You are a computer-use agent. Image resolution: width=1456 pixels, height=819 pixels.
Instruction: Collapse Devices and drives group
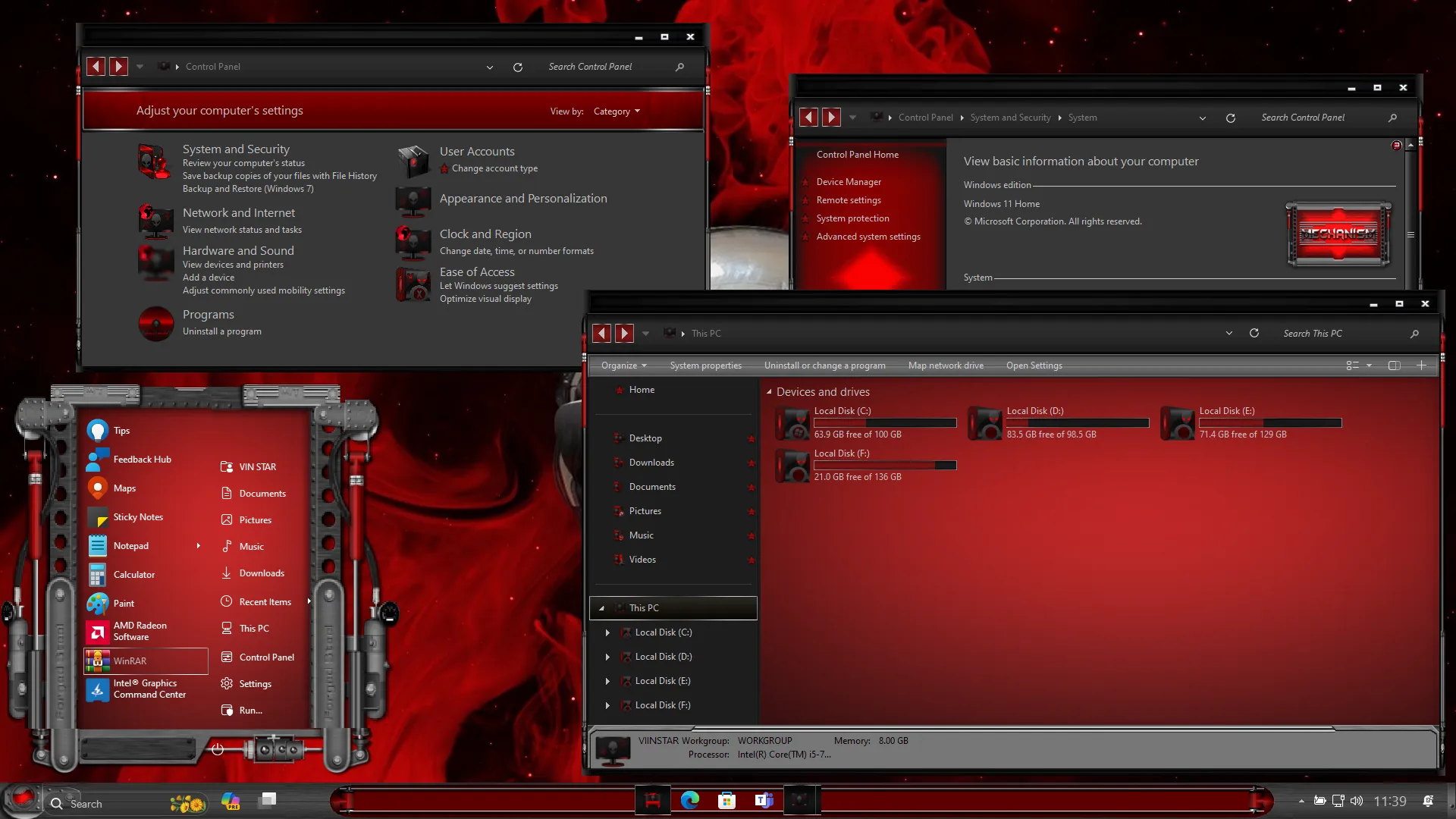pos(769,392)
